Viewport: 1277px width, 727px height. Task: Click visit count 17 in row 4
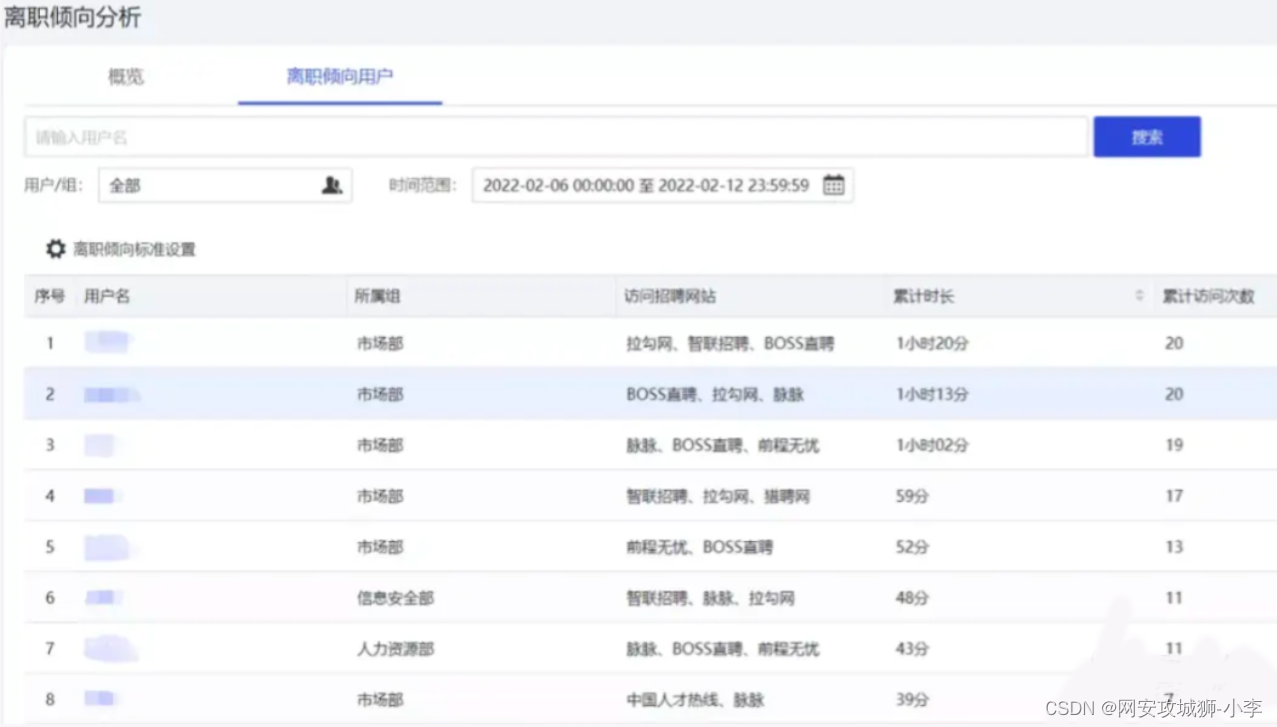tap(1174, 496)
